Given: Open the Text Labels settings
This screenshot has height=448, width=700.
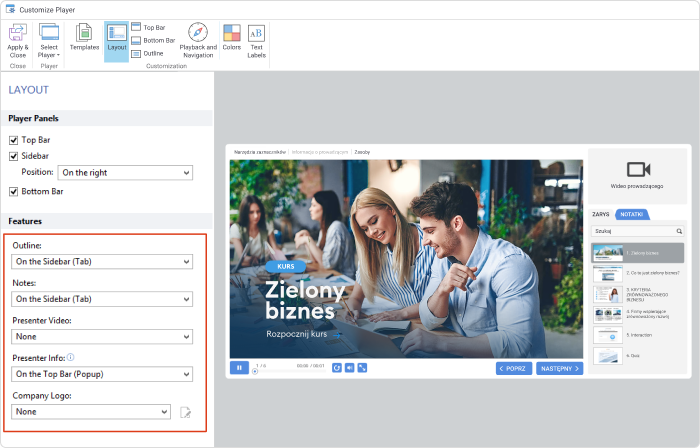Looking at the screenshot, I should point(256,41).
